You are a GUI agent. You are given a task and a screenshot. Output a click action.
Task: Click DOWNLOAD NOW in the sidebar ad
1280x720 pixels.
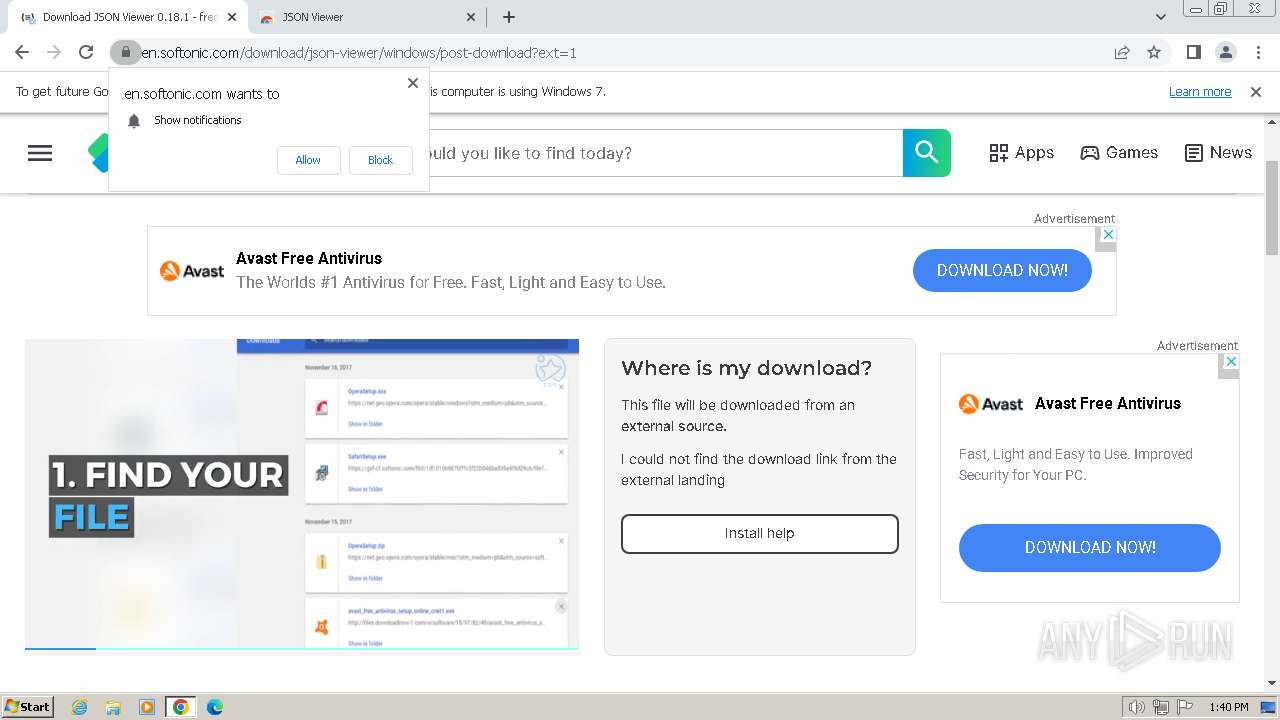1090,547
